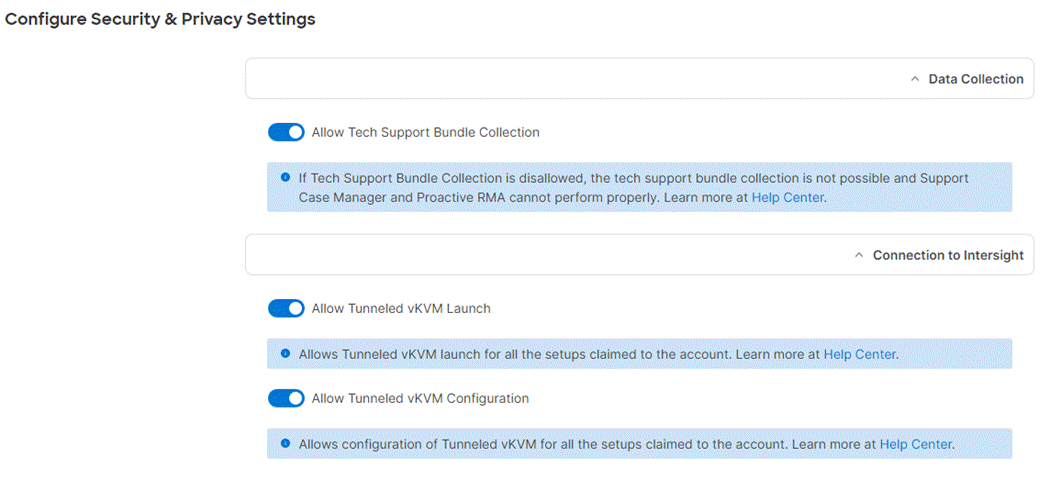Collapse section using Connection to Intersight chevron

[x=858, y=255]
